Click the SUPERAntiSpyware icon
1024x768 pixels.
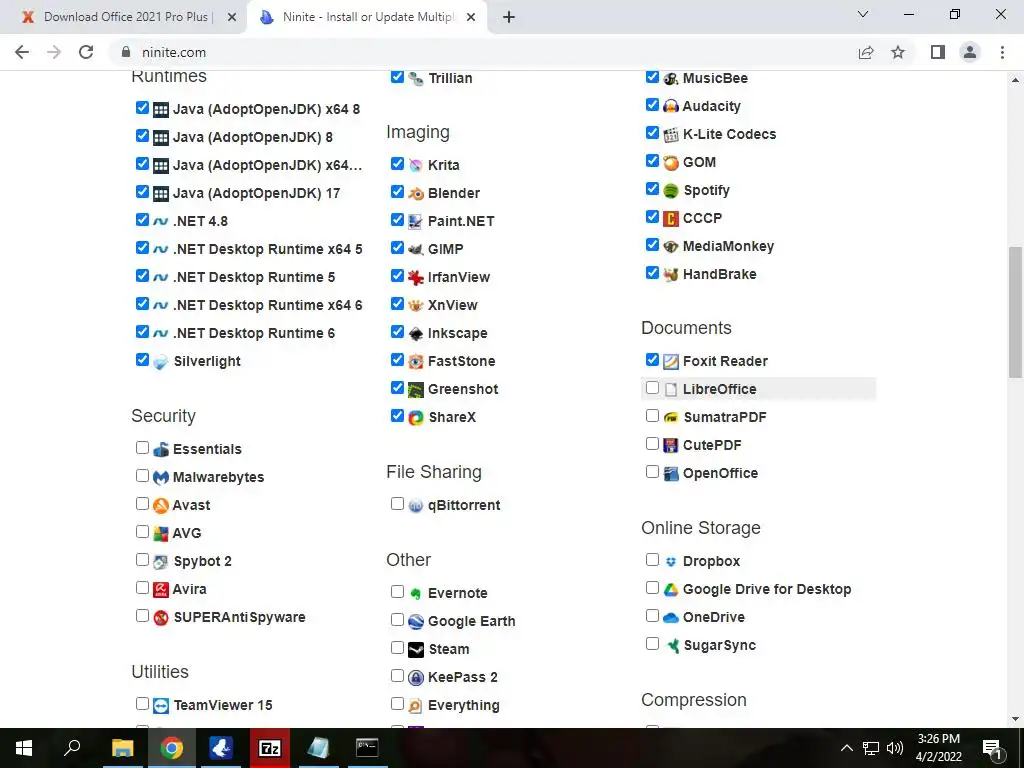[x=161, y=618]
